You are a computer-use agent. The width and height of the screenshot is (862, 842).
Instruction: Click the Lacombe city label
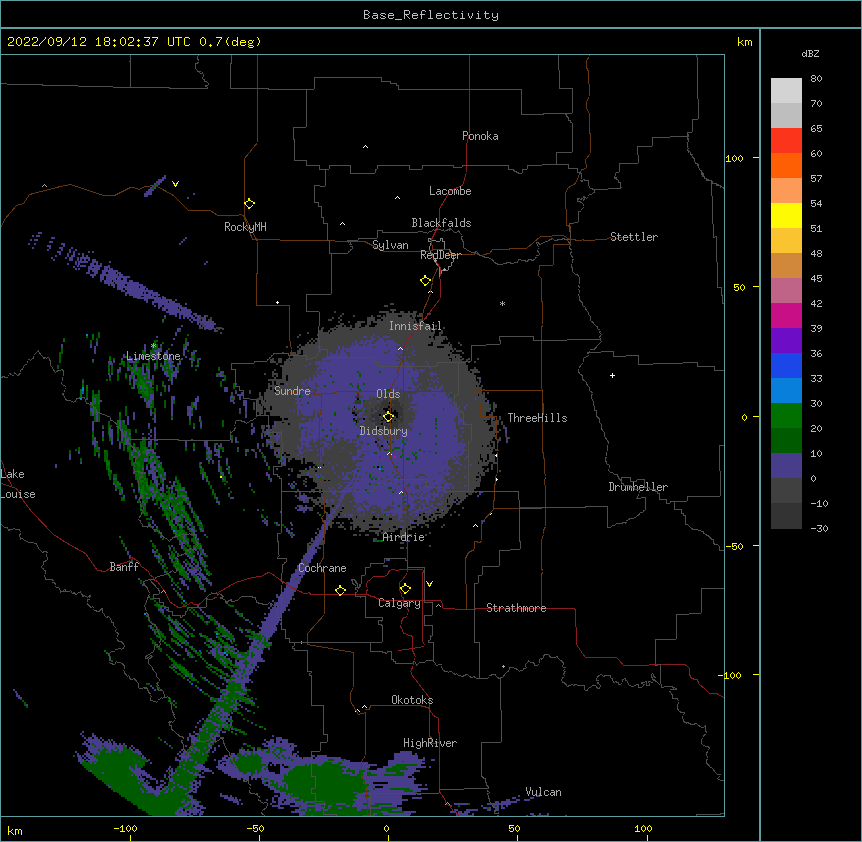pos(450,191)
